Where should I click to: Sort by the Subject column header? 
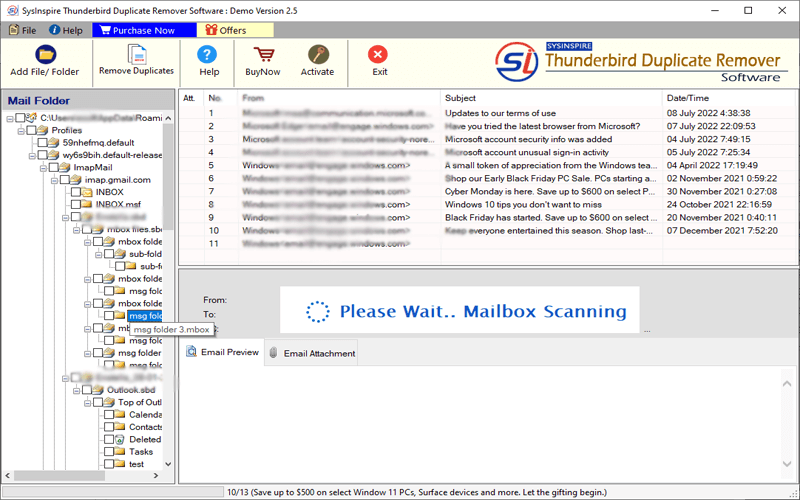click(x=551, y=98)
